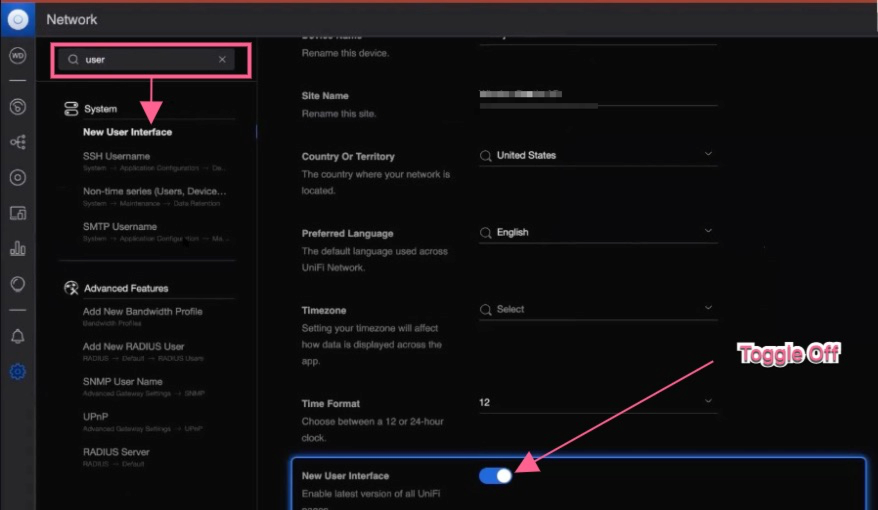This screenshot has height=510, width=878.
Task: Click the New User Interface label
Action: click(x=345, y=476)
